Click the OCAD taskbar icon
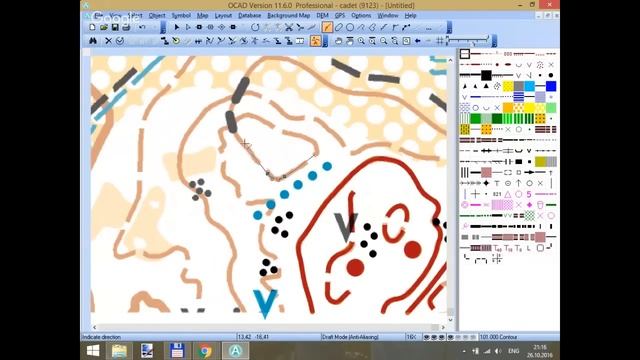This screenshot has width=640, height=360. pyautogui.click(x=235, y=351)
